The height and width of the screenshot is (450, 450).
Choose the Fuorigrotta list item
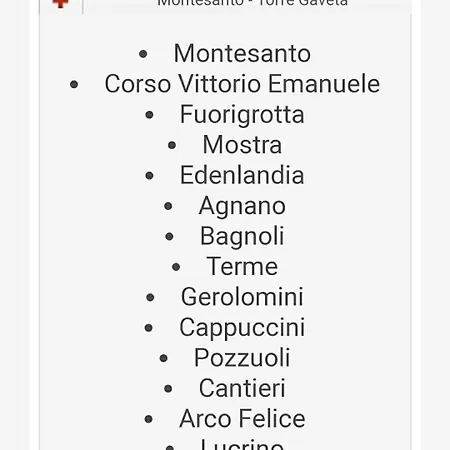[242, 115]
